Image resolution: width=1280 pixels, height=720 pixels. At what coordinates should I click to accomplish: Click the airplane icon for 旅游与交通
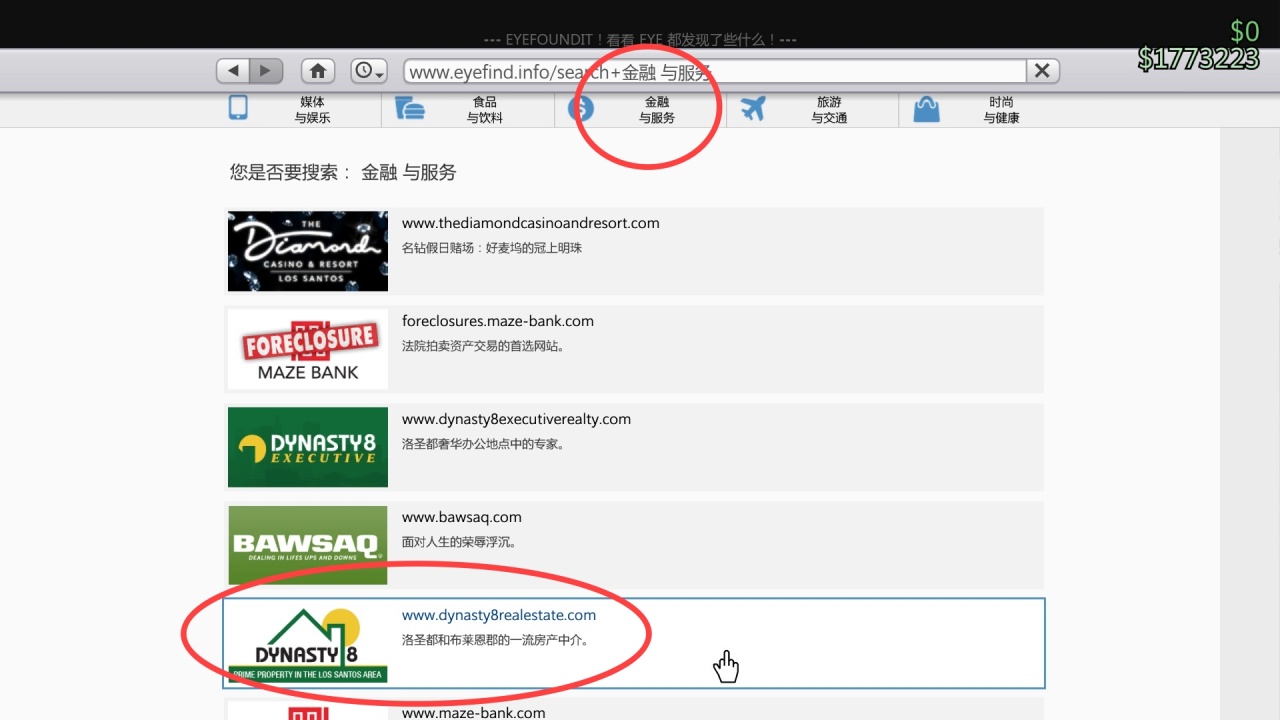point(753,108)
